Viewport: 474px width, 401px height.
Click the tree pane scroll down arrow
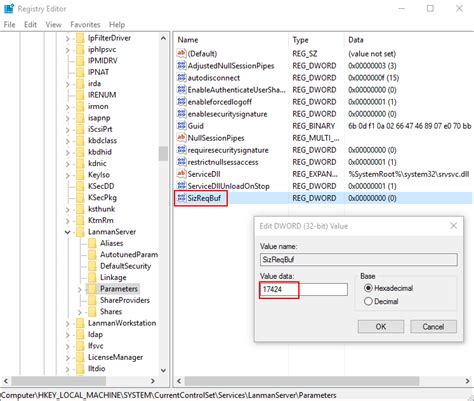[x=163, y=370]
